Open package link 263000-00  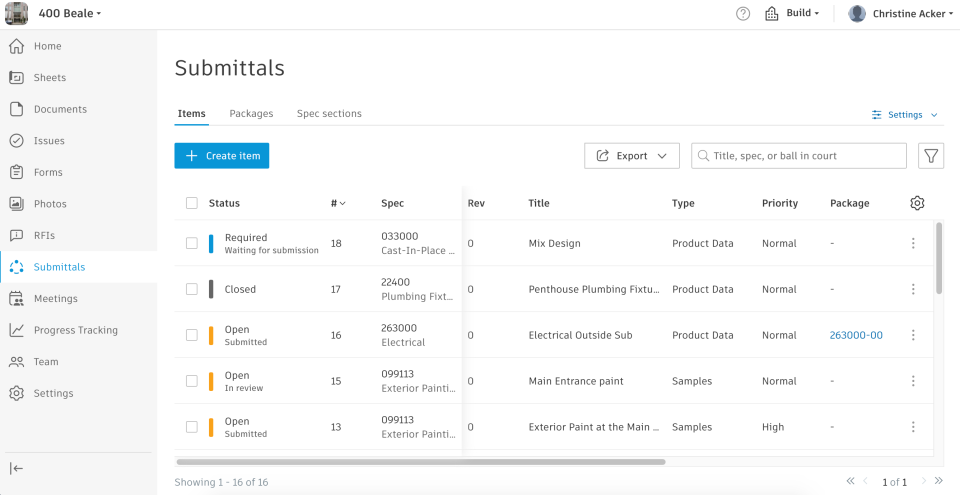click(856, 335)
